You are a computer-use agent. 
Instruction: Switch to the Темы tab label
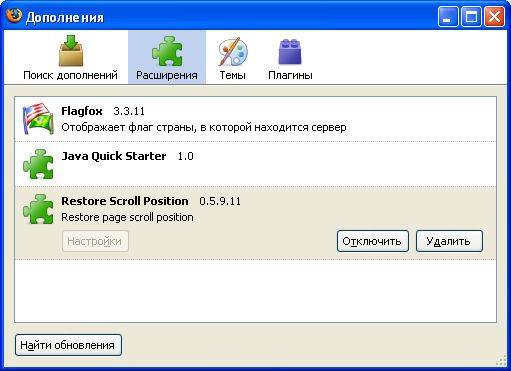click(x=233, y=75)
